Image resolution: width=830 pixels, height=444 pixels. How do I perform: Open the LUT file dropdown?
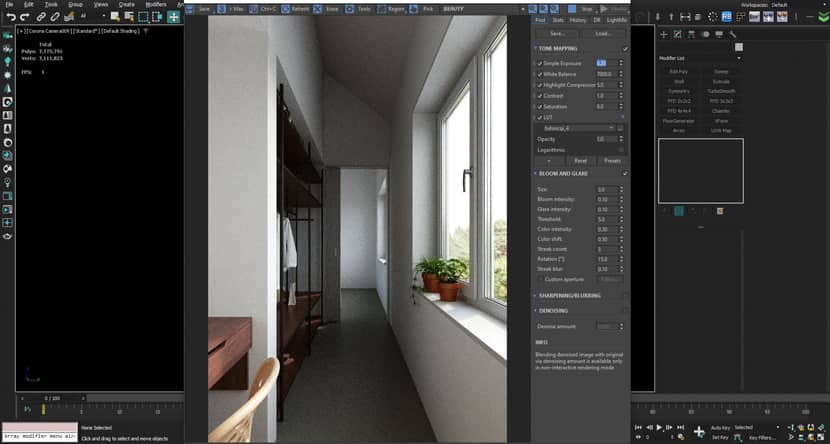click(575, 128)
